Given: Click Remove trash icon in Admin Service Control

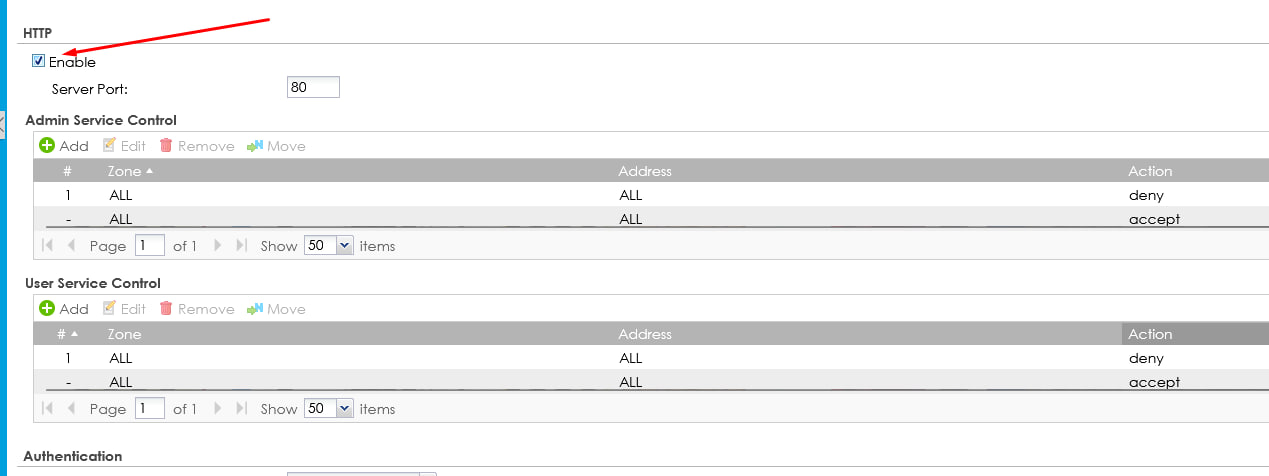Looking at the screenshot, I should (x=166, y=146).
